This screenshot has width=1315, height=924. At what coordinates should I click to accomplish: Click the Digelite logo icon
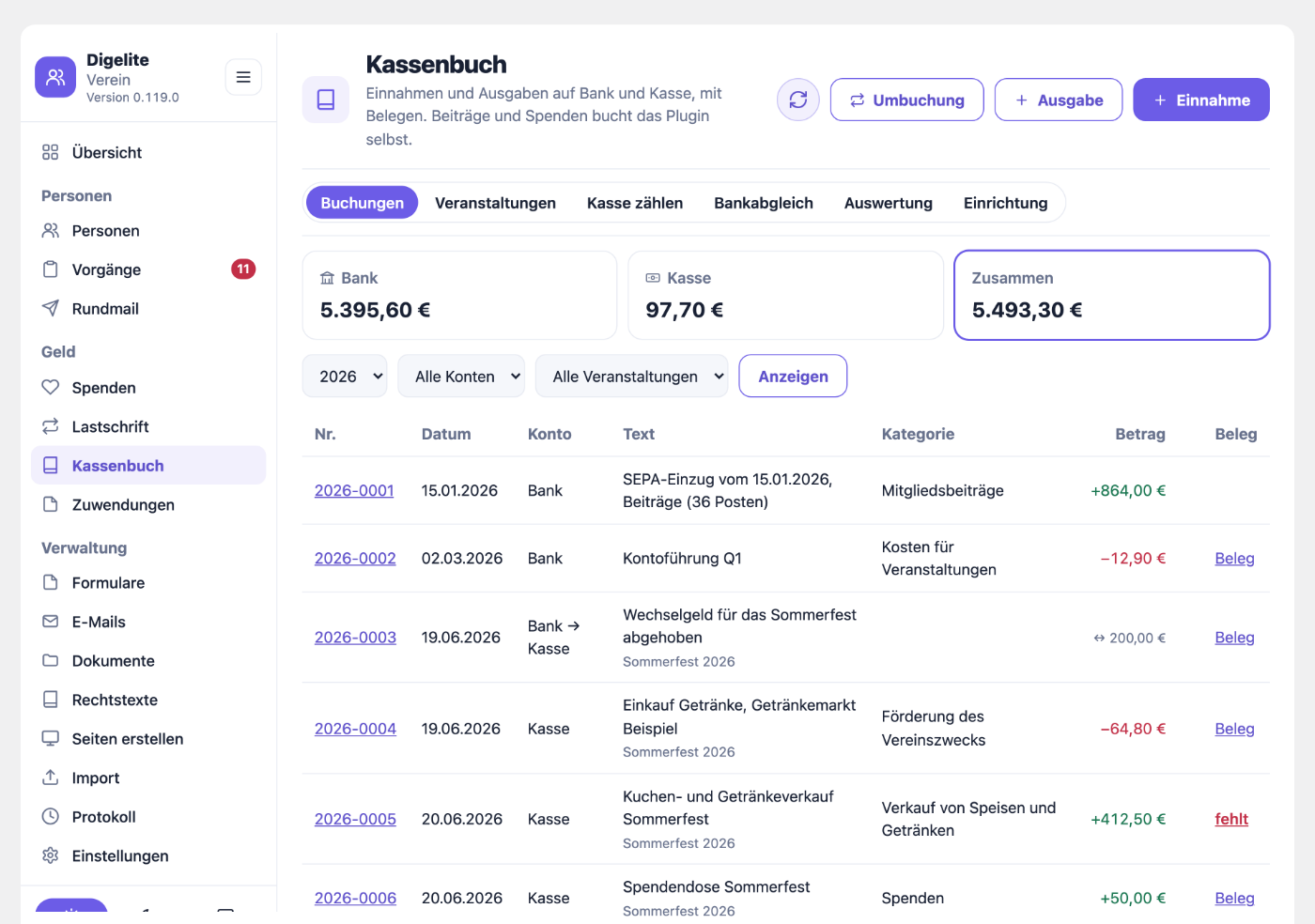55,77
